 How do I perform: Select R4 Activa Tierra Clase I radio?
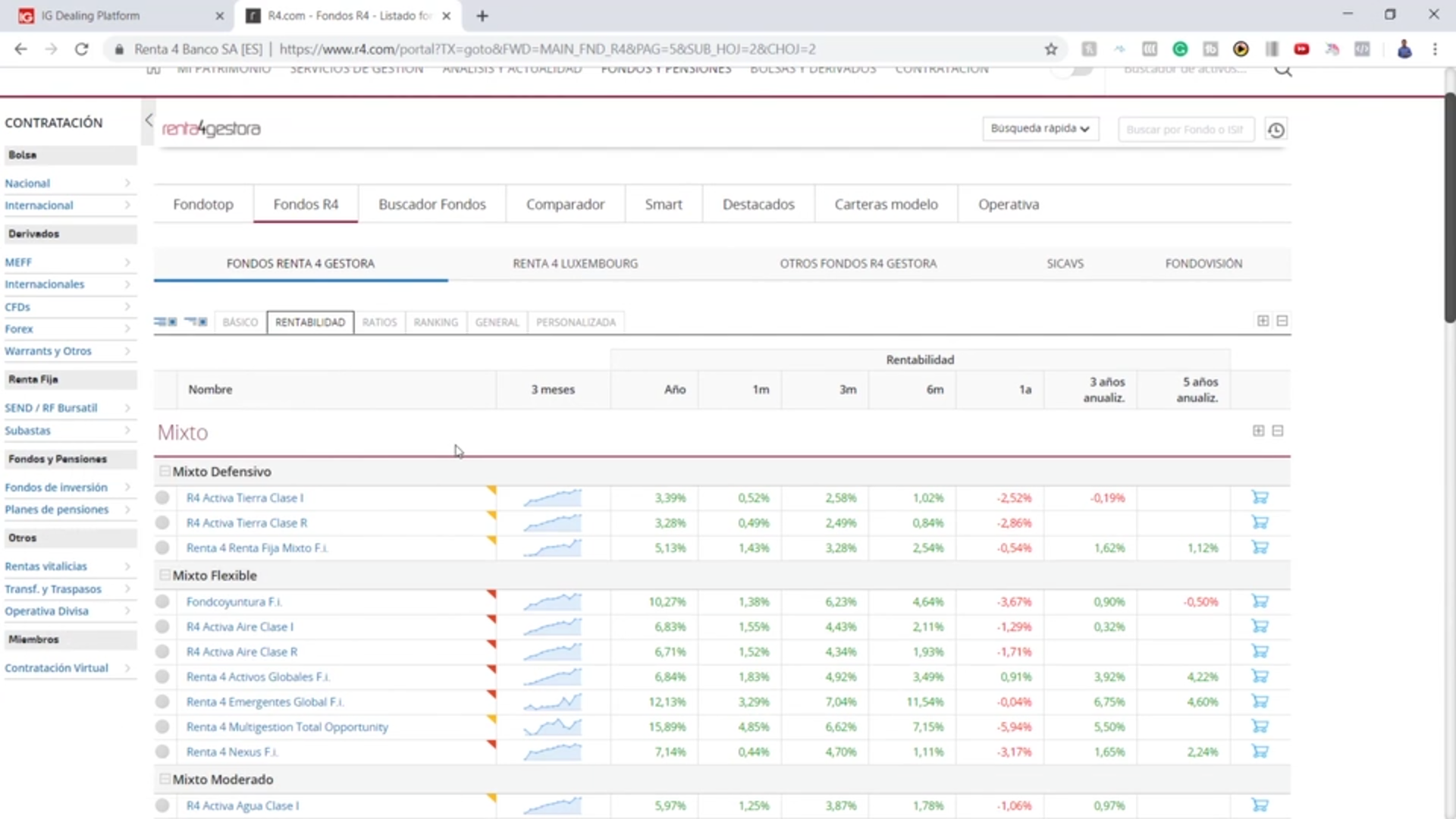(162, 497)
